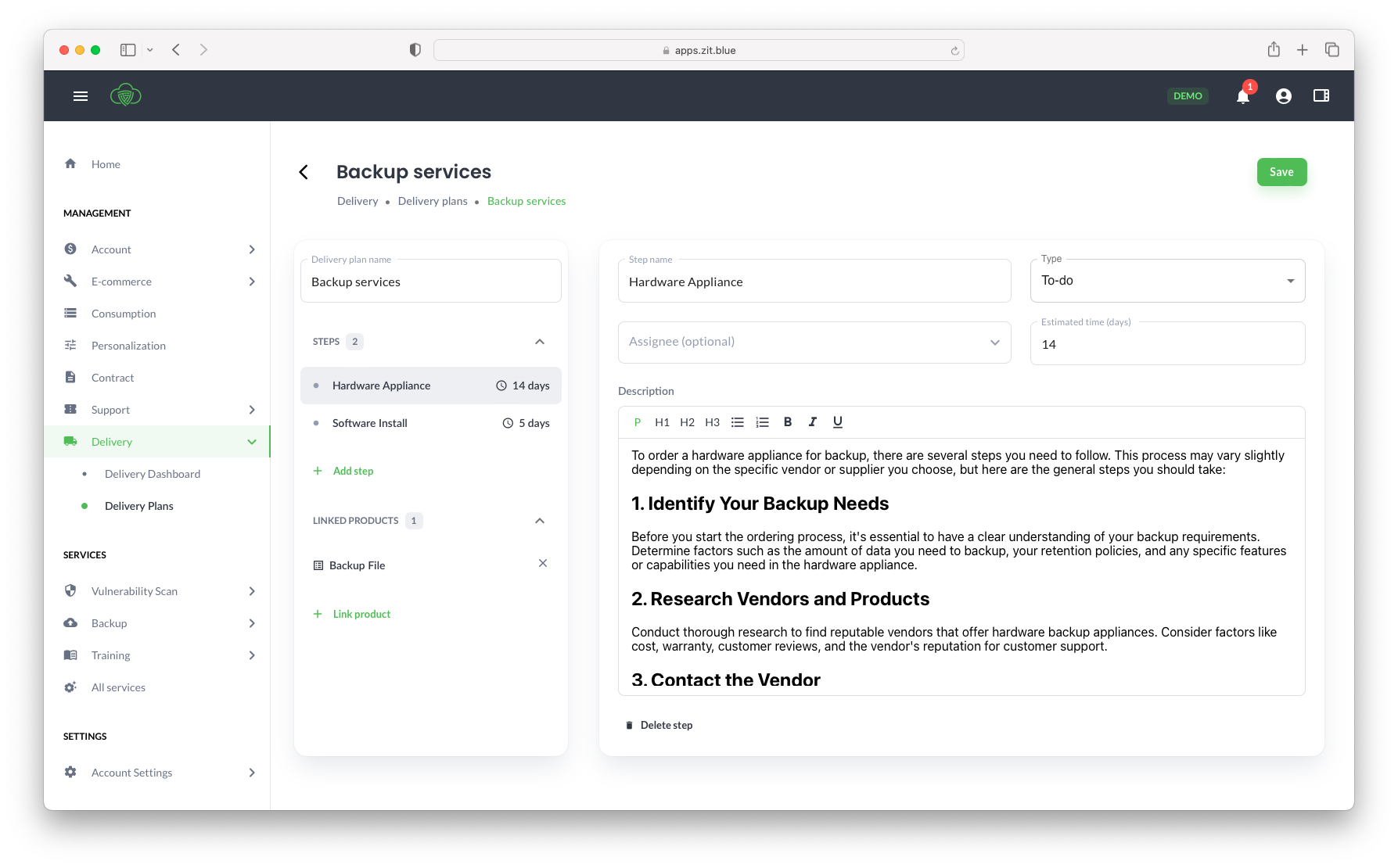Screen dimensions: 1398x868
Task: Open Personalization in the sidebar
Action: coord(128,346)
